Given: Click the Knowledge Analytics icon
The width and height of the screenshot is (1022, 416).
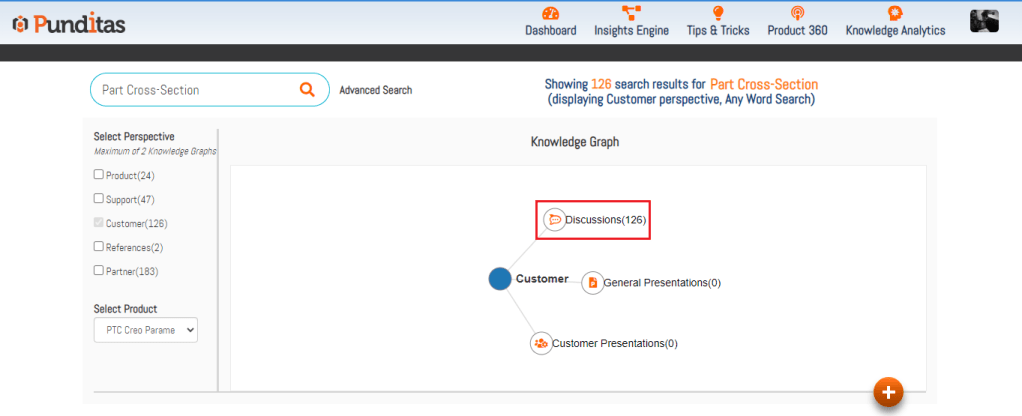Looking at the screenshot, I should coord(895,13).
